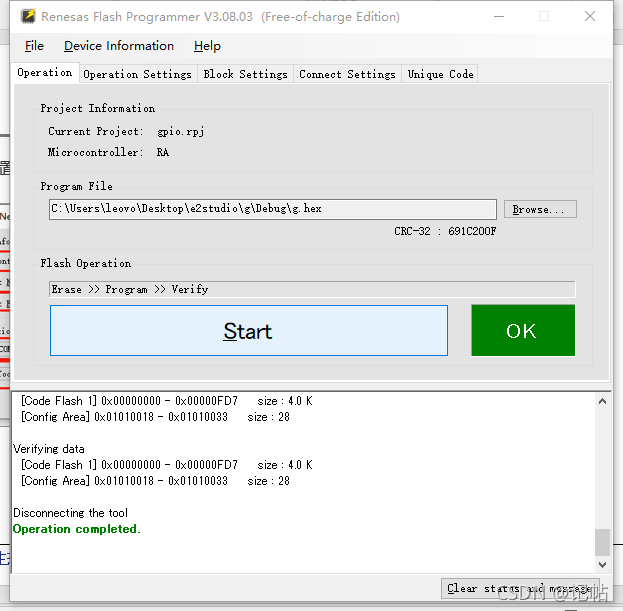Switch to the Connect Settings tab
Viewport: 623px width, 611px height.
347,74
